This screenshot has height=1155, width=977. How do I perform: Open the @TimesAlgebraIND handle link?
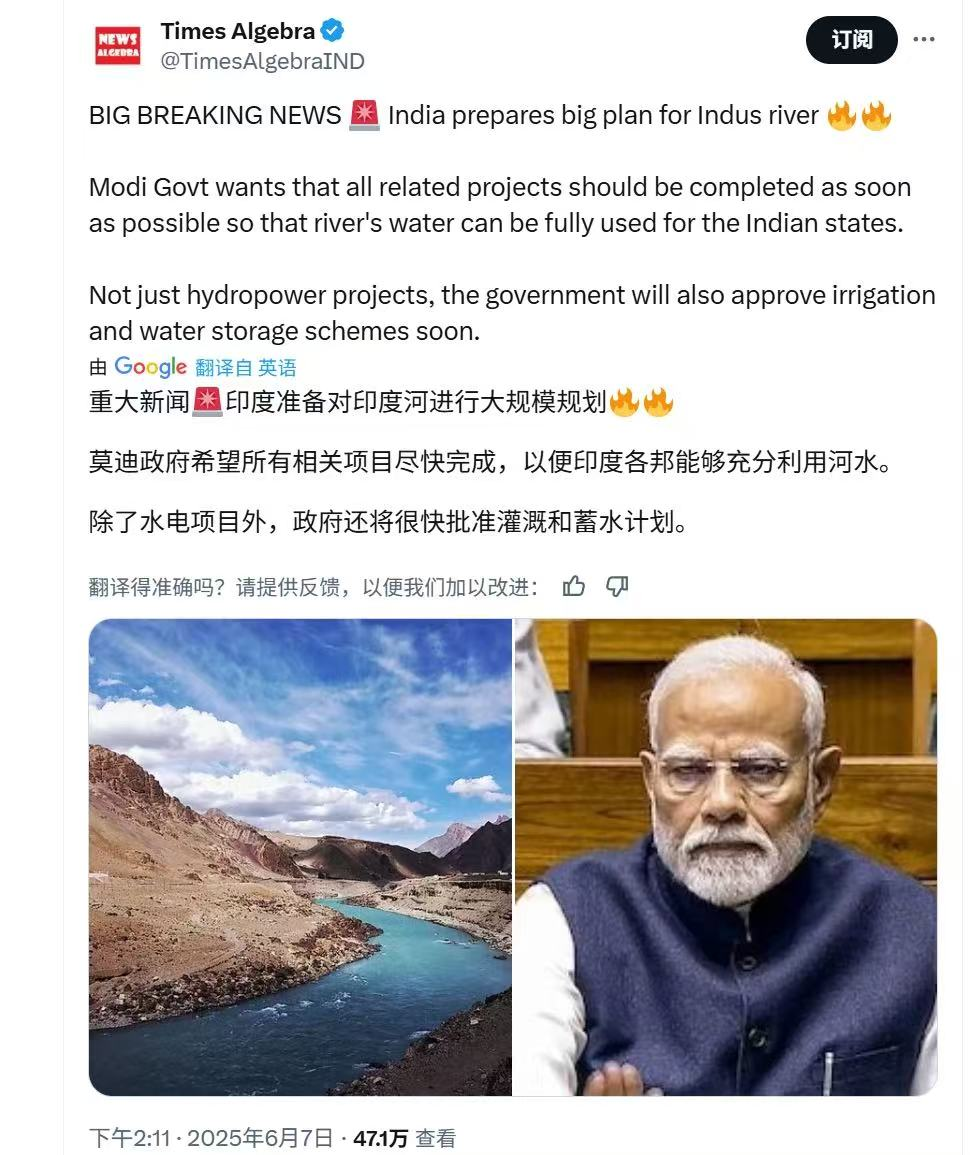click(262, 61)
